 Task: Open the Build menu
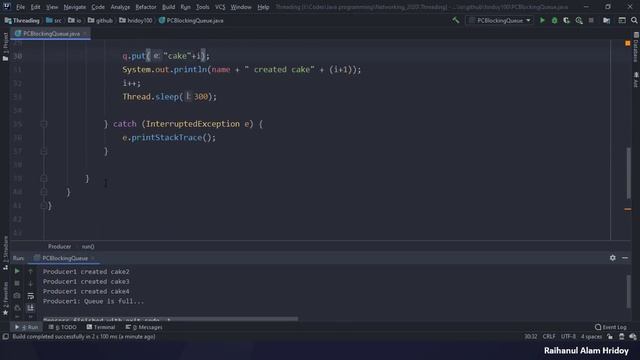tap(168, 7)
